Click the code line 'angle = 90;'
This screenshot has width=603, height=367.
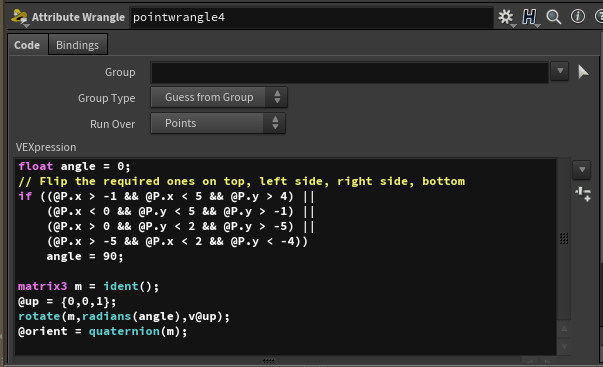[85, 256]
